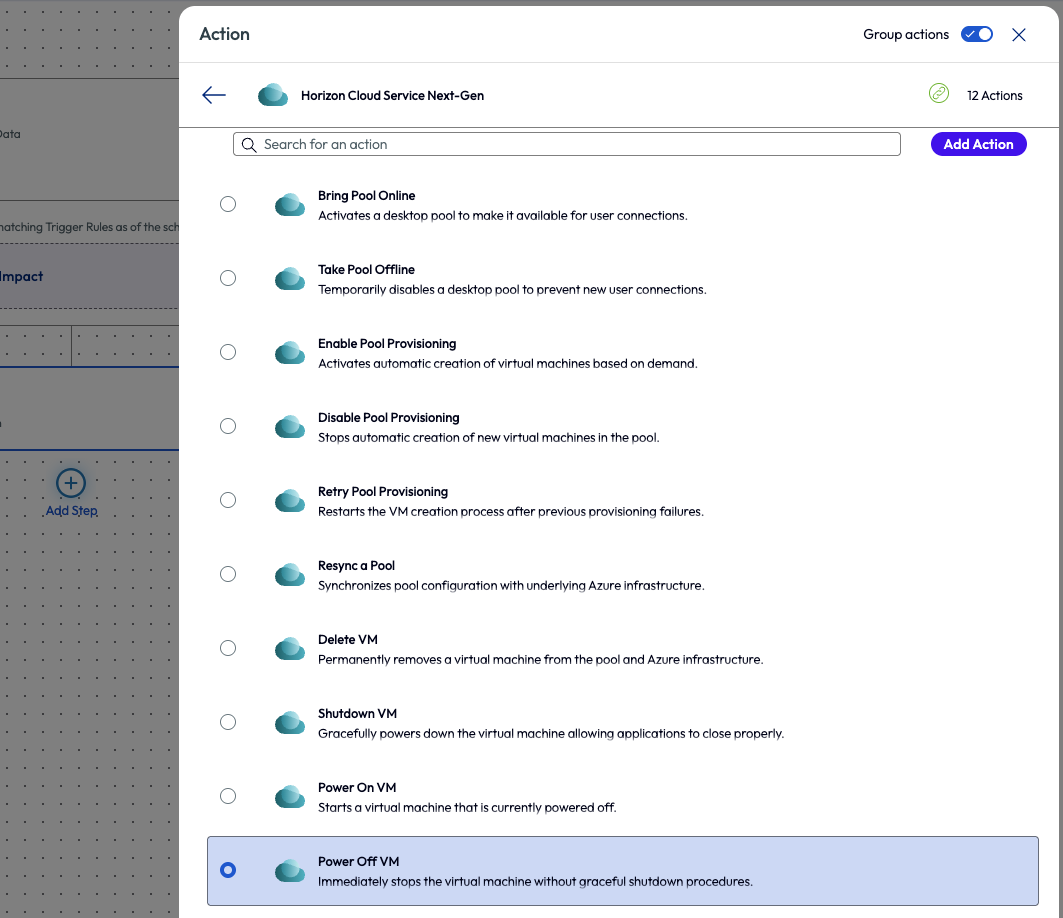This screenshot has width=1063, height=918.
Task: Select the Disable Pool Provisioning radio button
Action: pyautogui.click(x=228, y=426)
